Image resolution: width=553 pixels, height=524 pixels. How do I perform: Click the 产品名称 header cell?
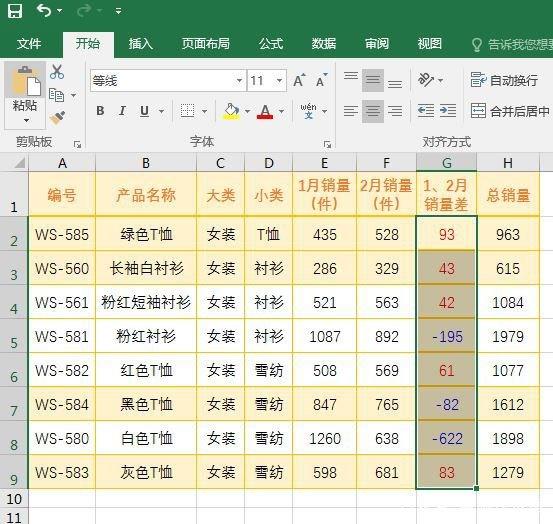(146, 194)
